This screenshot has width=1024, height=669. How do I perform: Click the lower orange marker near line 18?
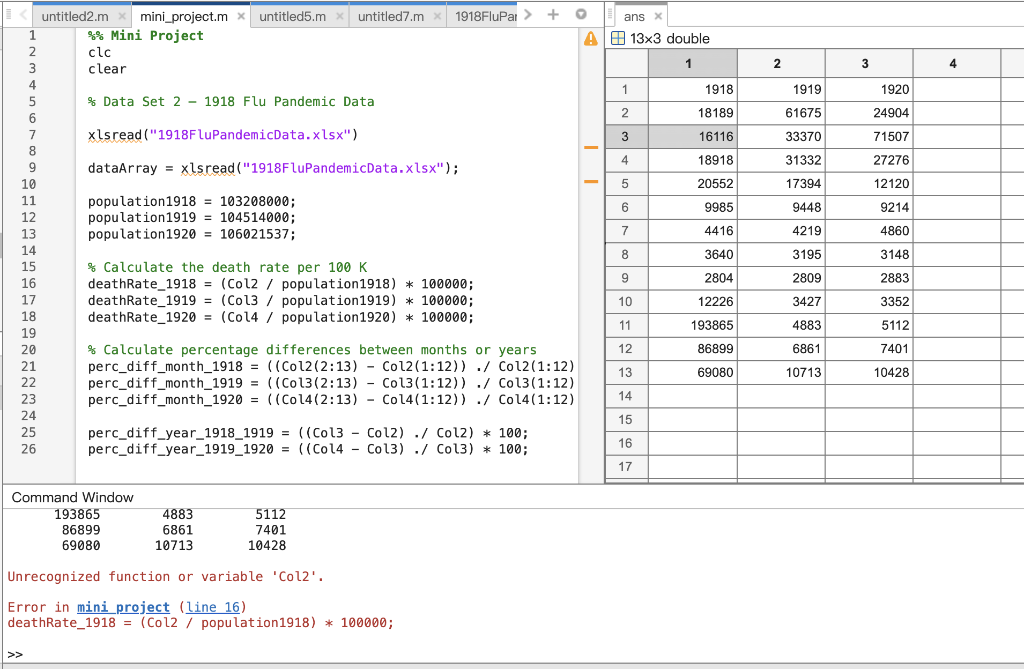point(591,182)
